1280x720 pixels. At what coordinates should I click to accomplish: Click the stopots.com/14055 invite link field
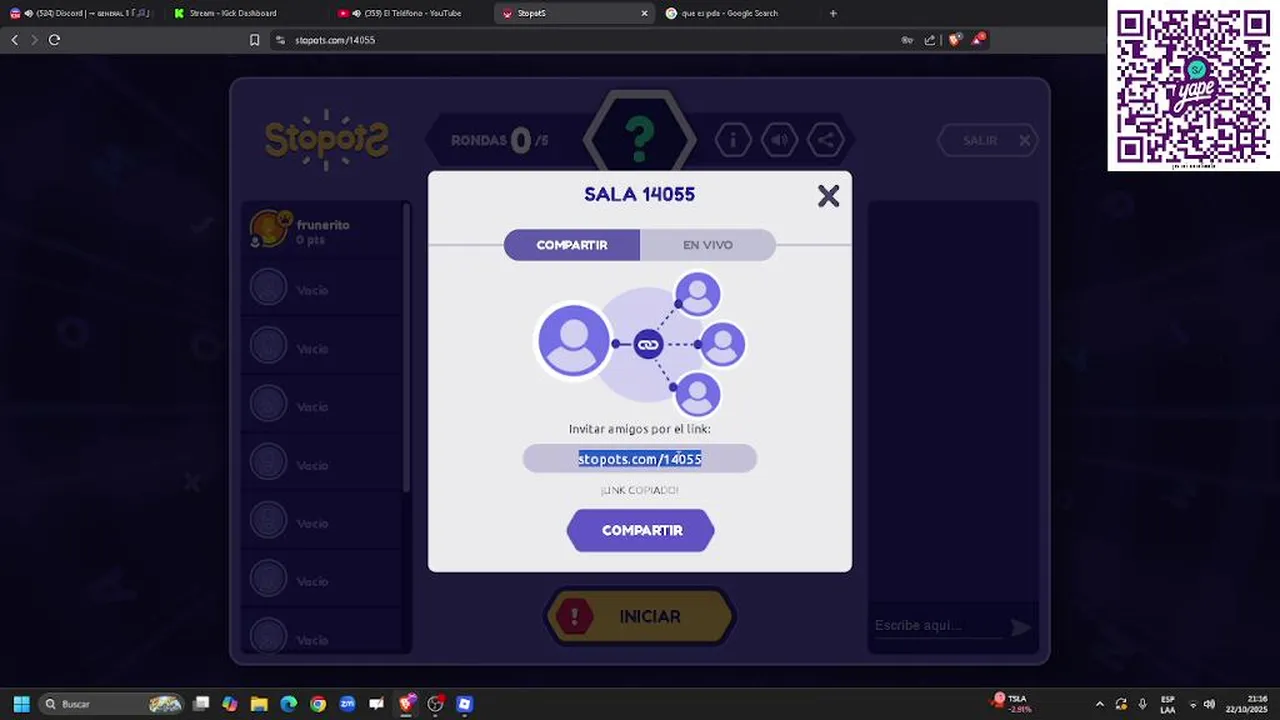pos(640,459)
